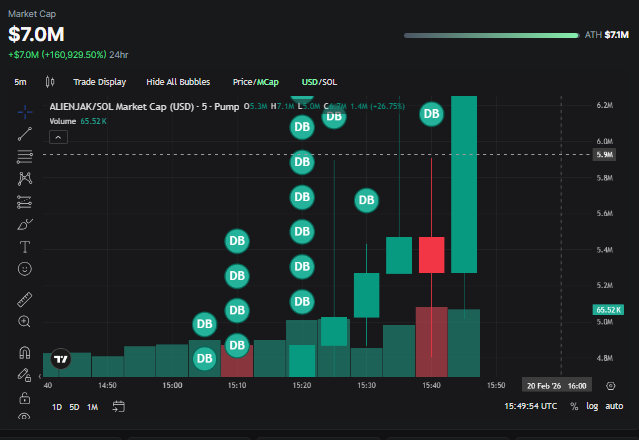Toggle the auto scale
Viewport: 639px width, 440px height.
tap(614, 406)
